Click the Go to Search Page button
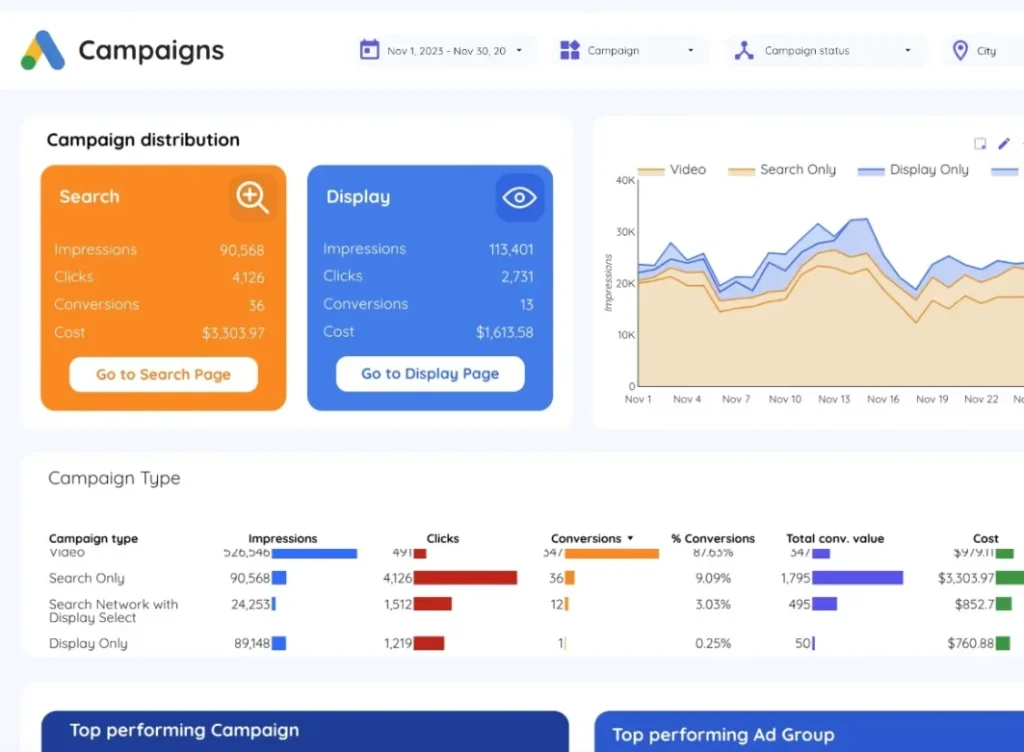 click(163, 374)
